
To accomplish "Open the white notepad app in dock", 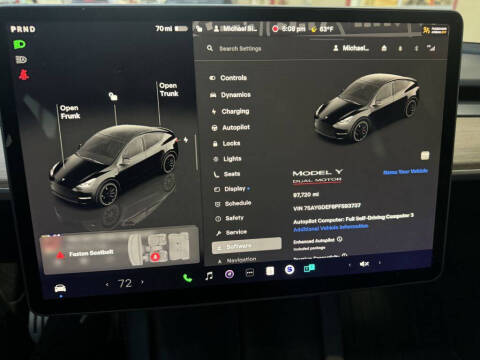I will [270, 271].
